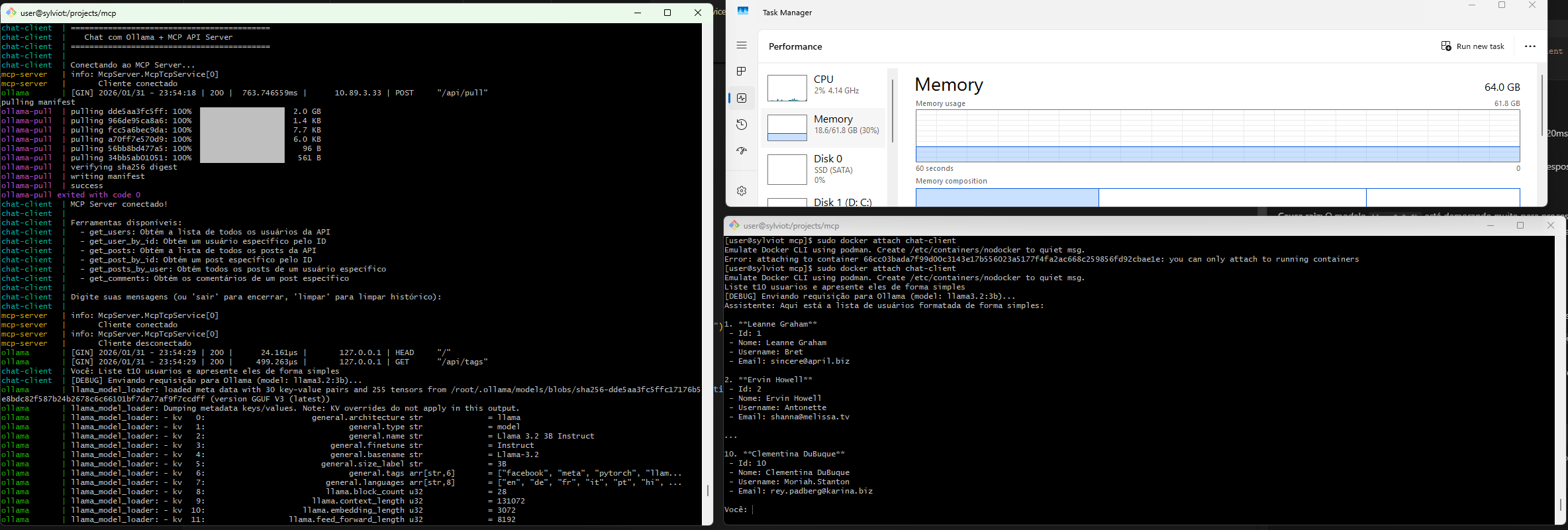Click 'ollama-pull exited with code 0' line
This screenshot has height=530, width=1568.
coord(71,195)
